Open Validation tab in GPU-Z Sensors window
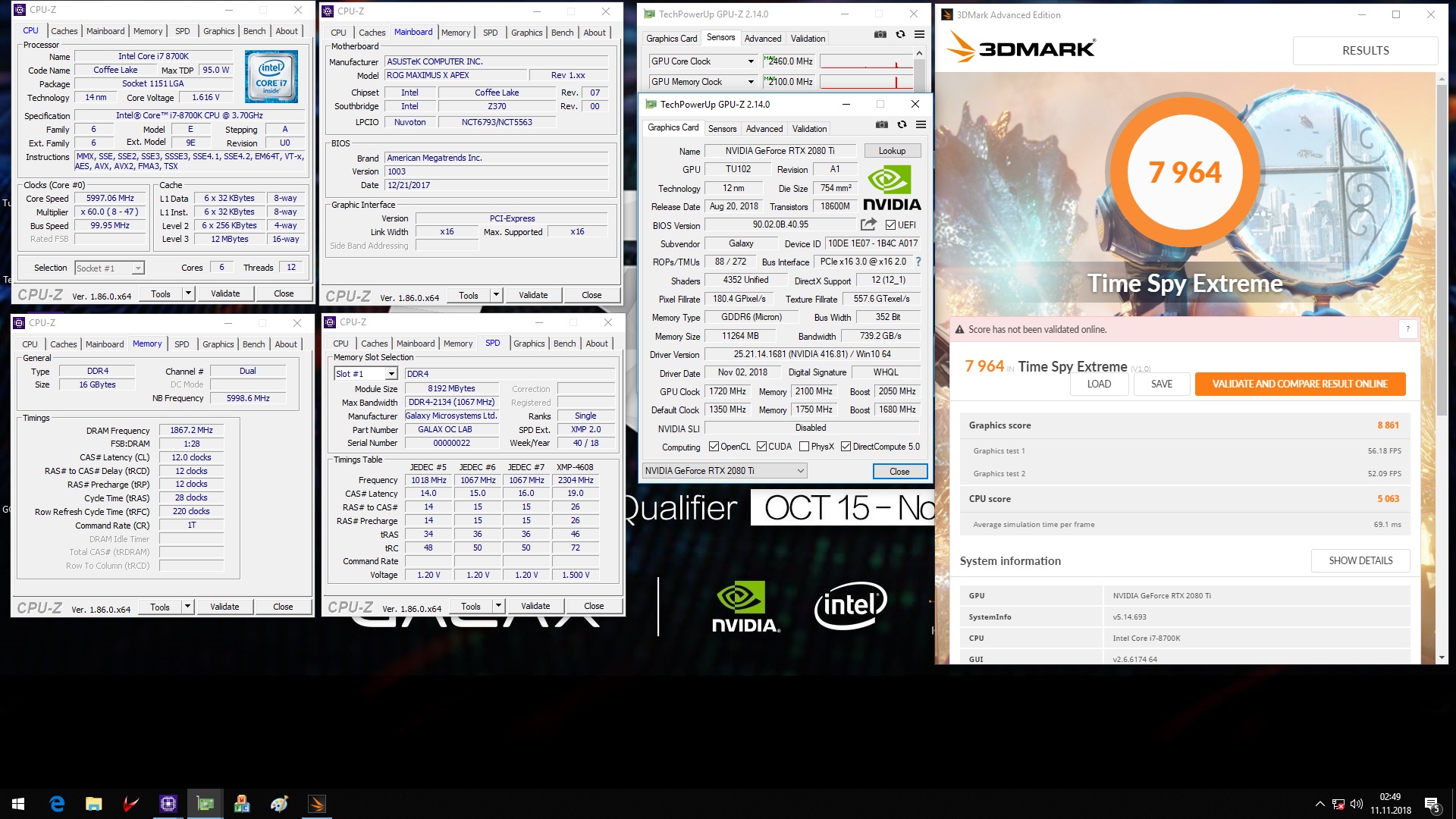The width and height of the screenshot is (1456, 819). [x=808, y=39]
